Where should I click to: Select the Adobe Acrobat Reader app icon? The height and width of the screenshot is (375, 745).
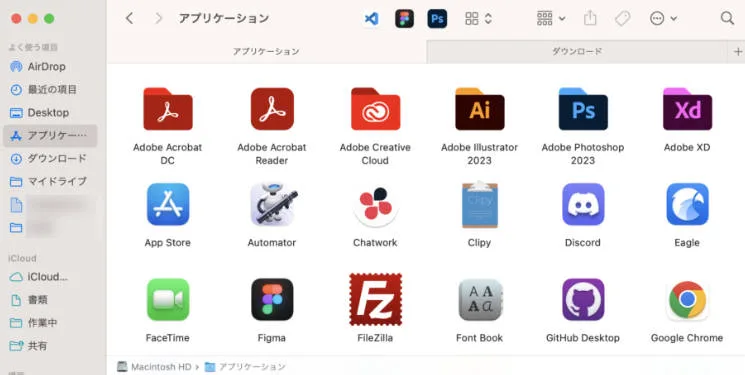click(272, 109)
